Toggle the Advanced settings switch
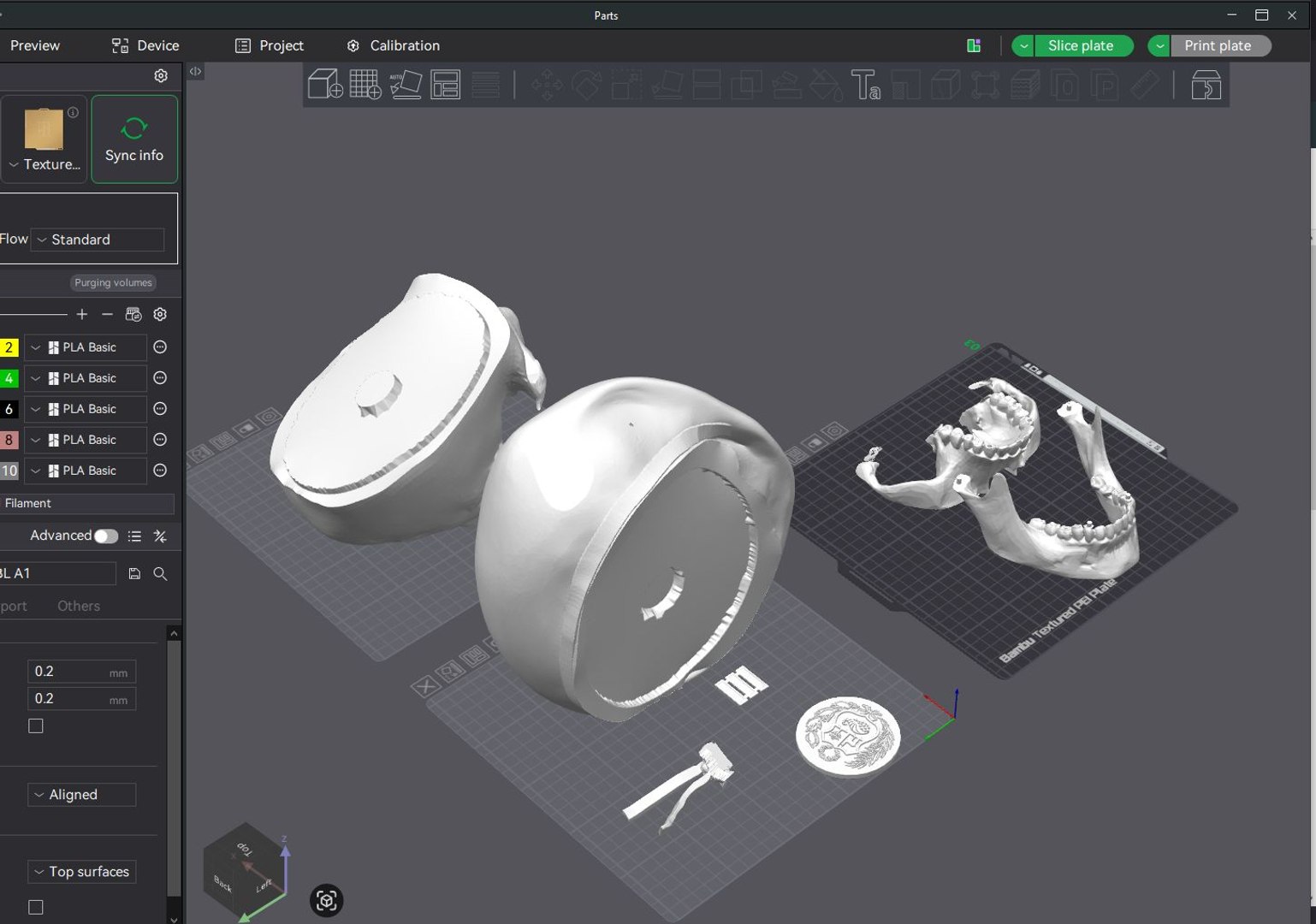This screenshot has height=924, width=1316. click(106, 536)
